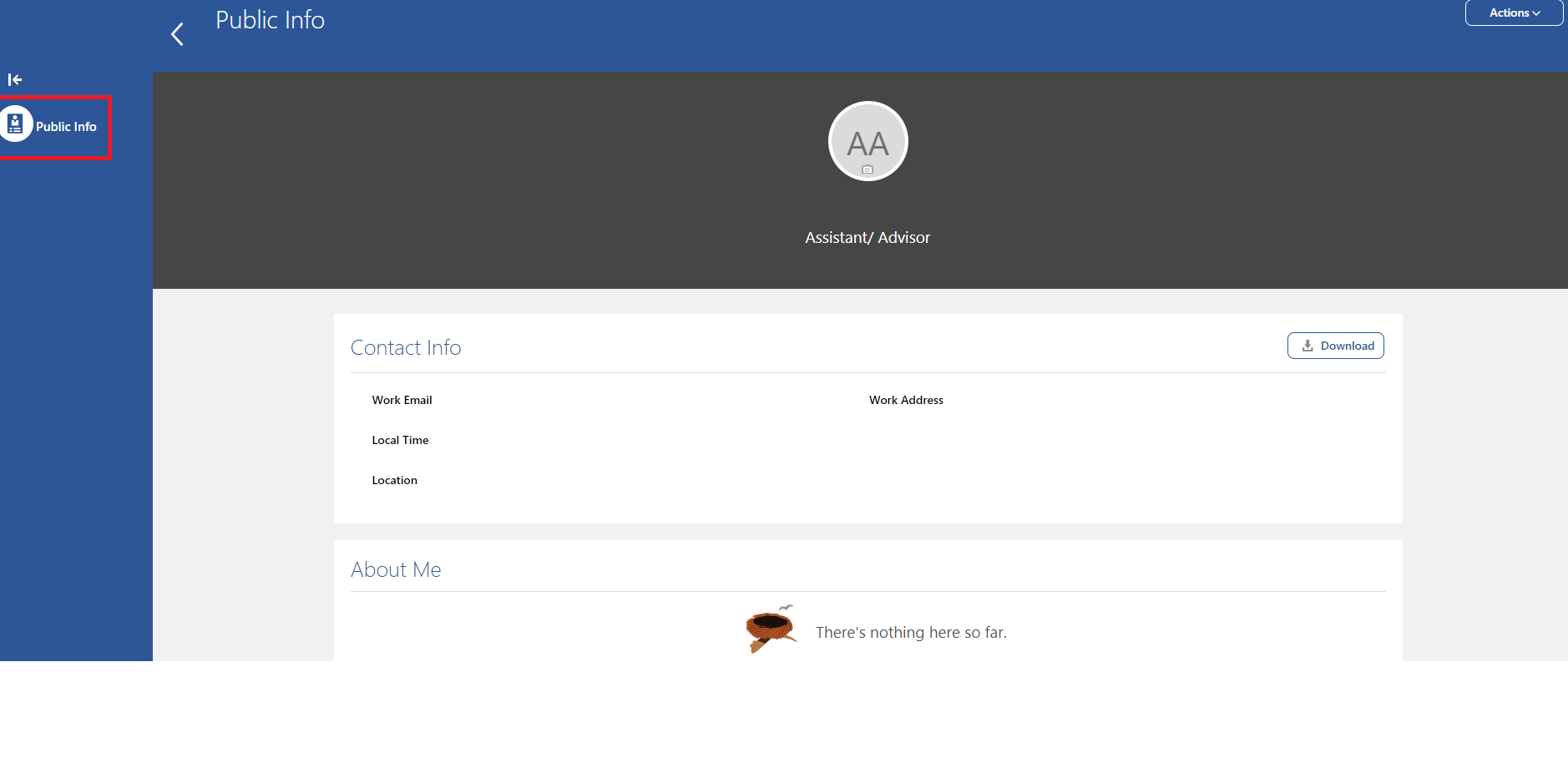The image size is (1568, 763).
Task: Click the chevron inside the Actions button
Action: click(1537, 13)
